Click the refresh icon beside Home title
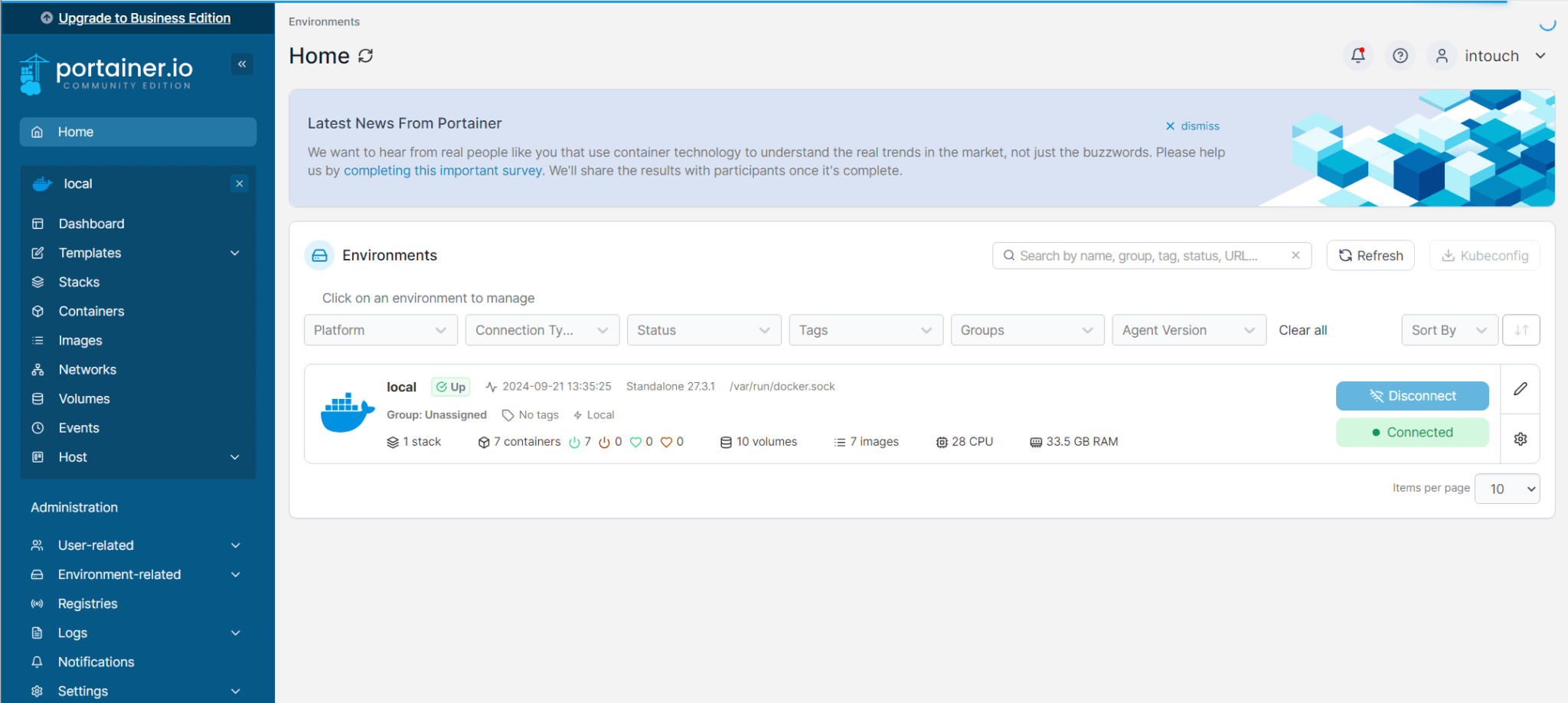Screen dimensions: 1568x703 (366, 56)
